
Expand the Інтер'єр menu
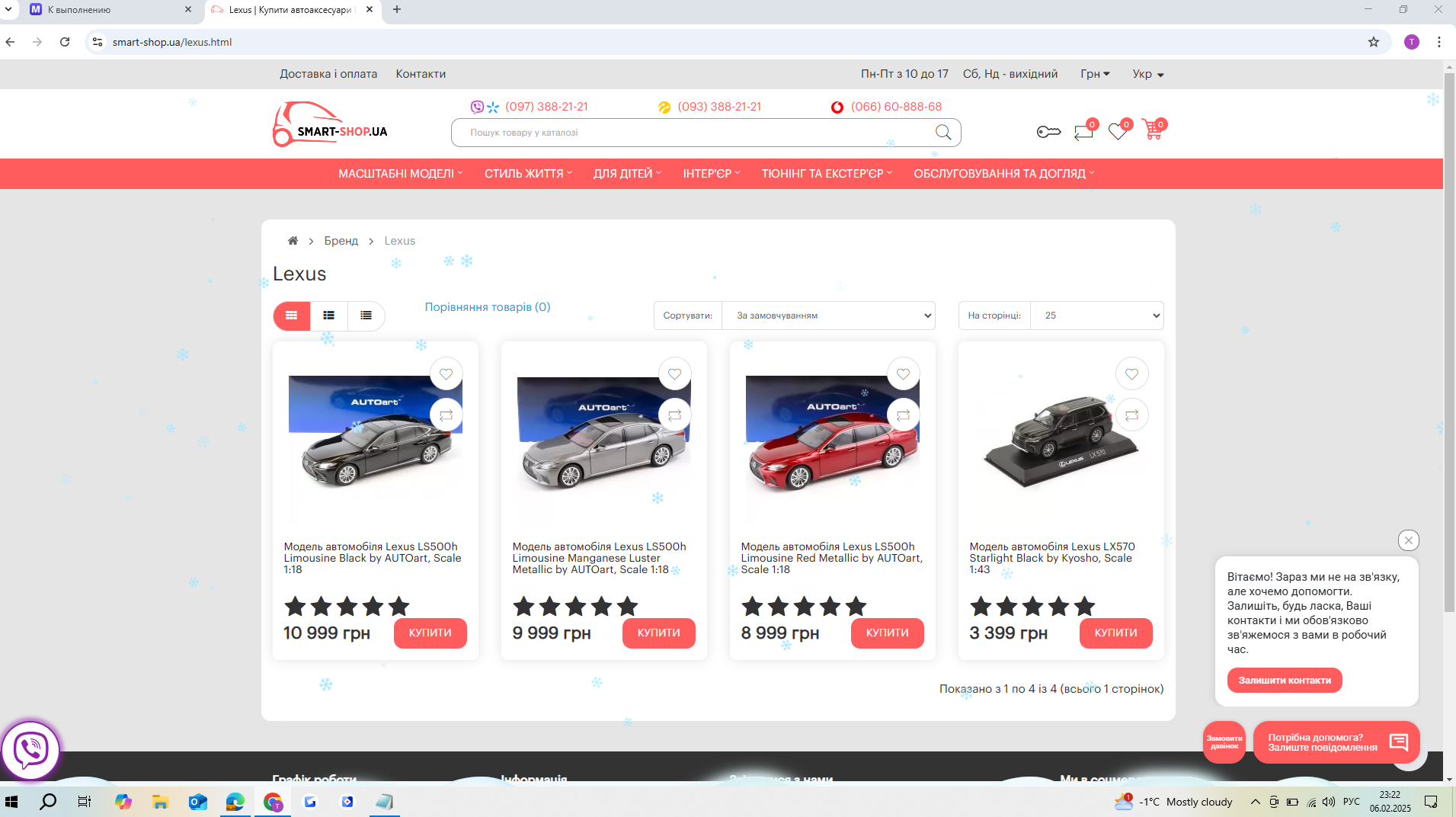coord(712,174)
